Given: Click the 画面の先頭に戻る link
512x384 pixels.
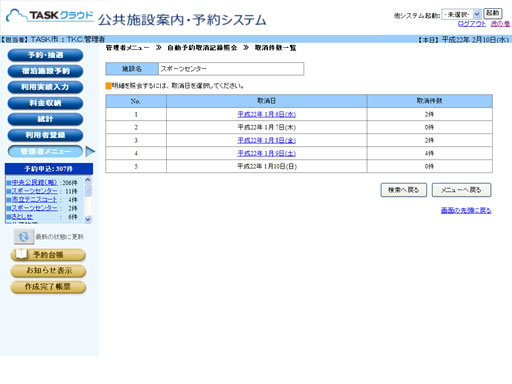Looking at the screenshot, I should coord(466,210).
